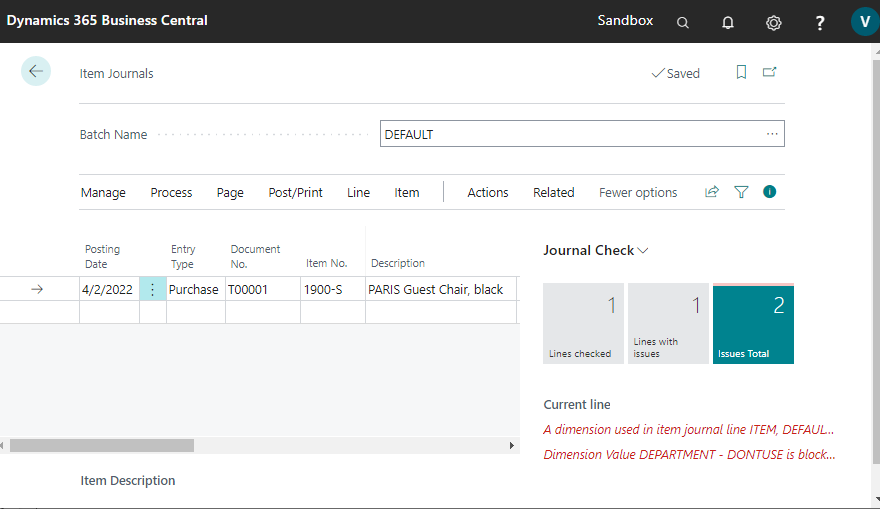Open Batch Name lookup ellipsis
Image resolution: width=880 pixels, height=509 pixels.
(x=772, y=134)
